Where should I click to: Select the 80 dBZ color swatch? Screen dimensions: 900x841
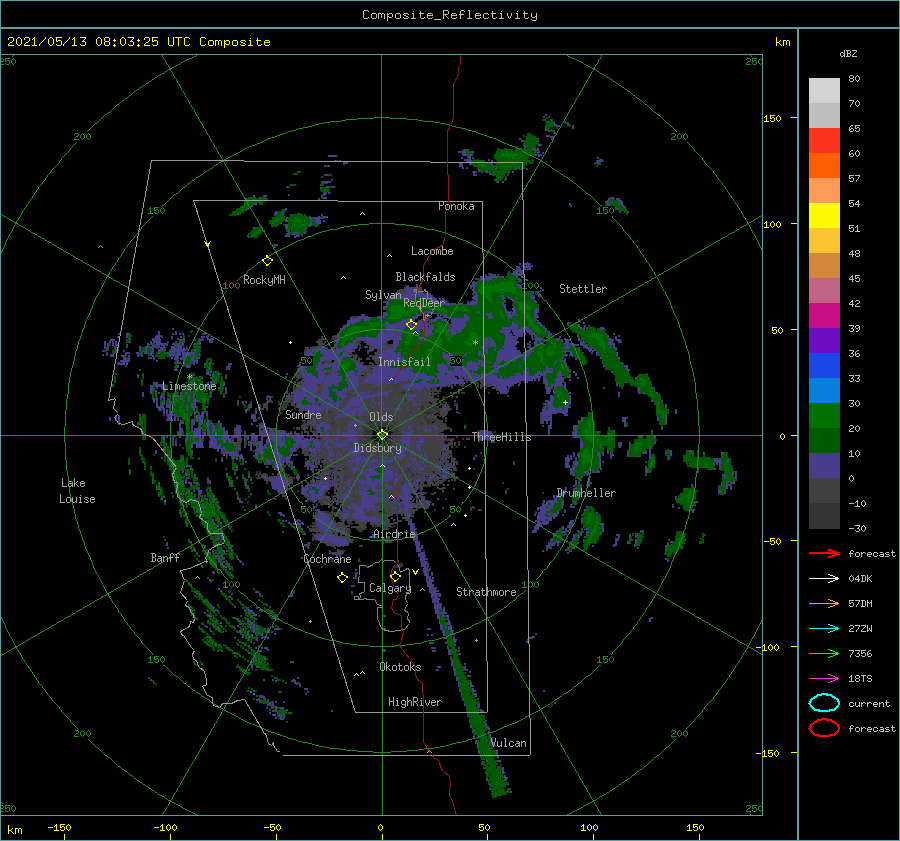pos(824,90)
